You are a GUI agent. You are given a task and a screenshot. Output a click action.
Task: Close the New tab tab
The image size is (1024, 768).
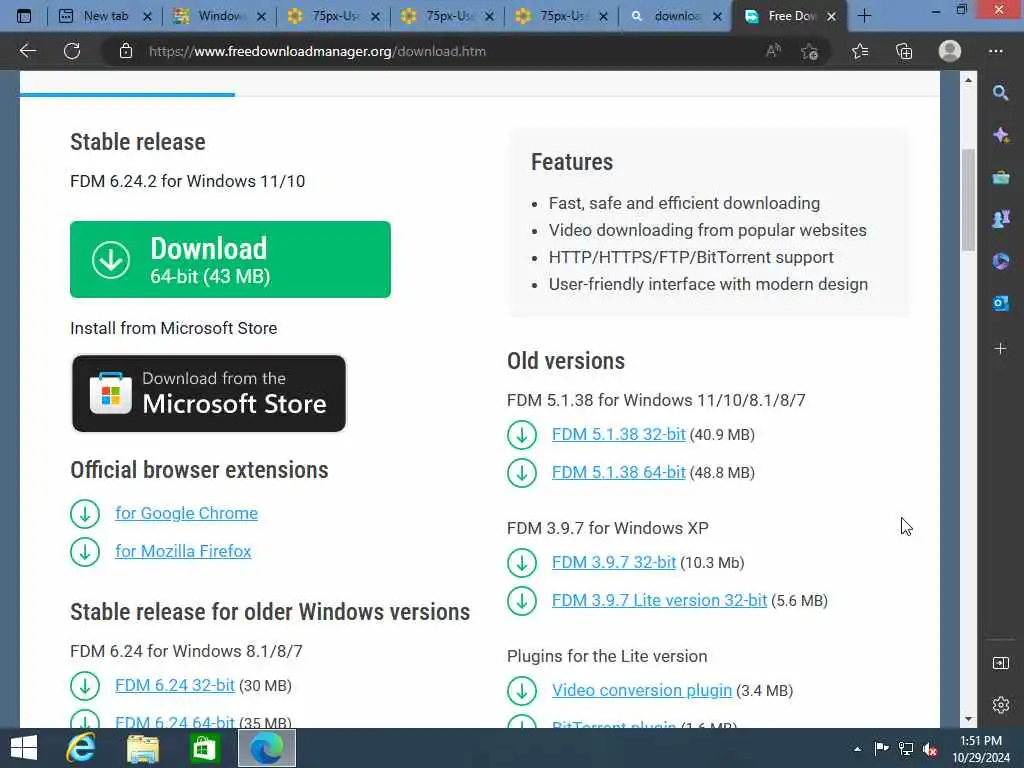[x=147, y=16]
